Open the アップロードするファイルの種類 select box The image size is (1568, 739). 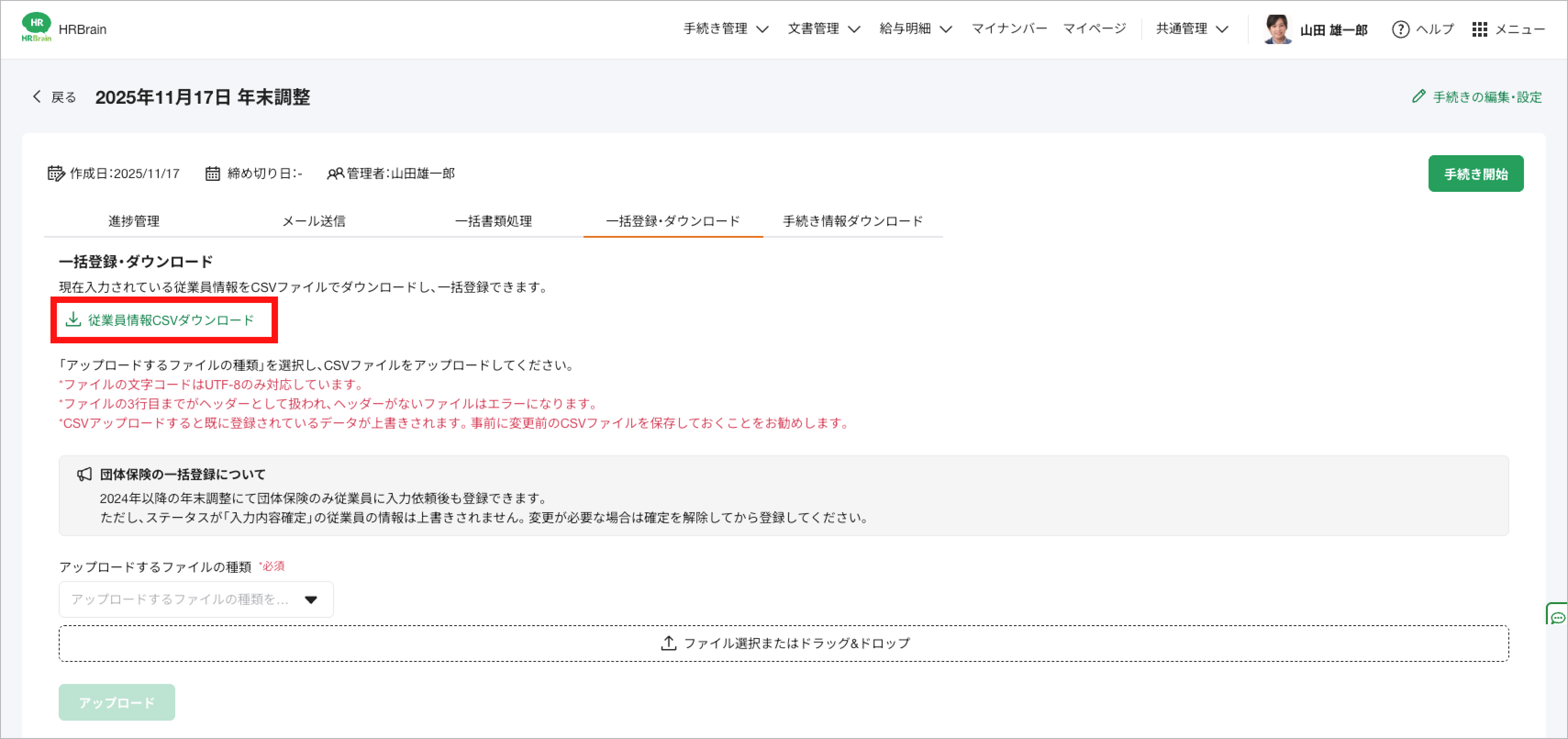pyautogui.click(x=196, y=599)
